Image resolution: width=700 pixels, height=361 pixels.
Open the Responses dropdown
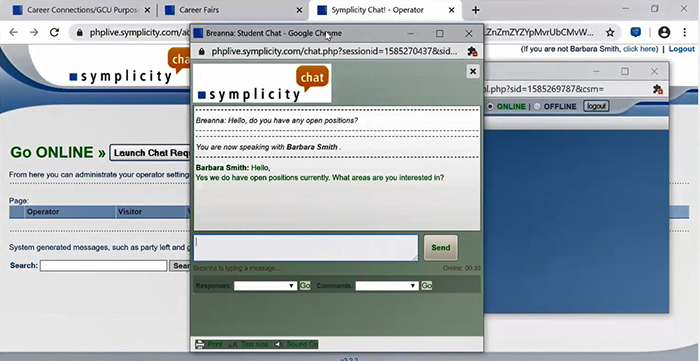[265, 286]
